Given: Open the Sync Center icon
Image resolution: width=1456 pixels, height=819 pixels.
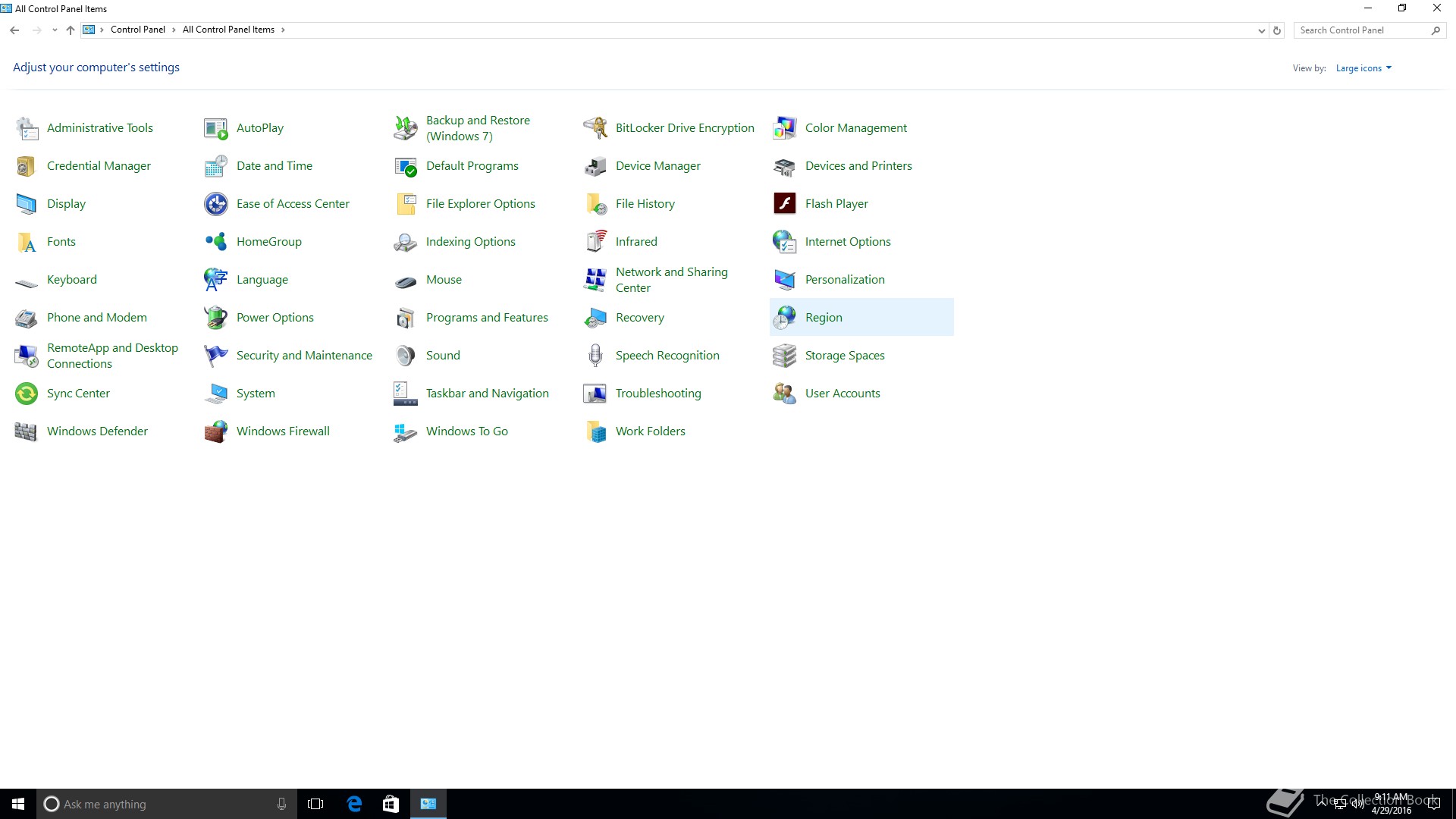Looking at the screenshot, I should point(27,394).
